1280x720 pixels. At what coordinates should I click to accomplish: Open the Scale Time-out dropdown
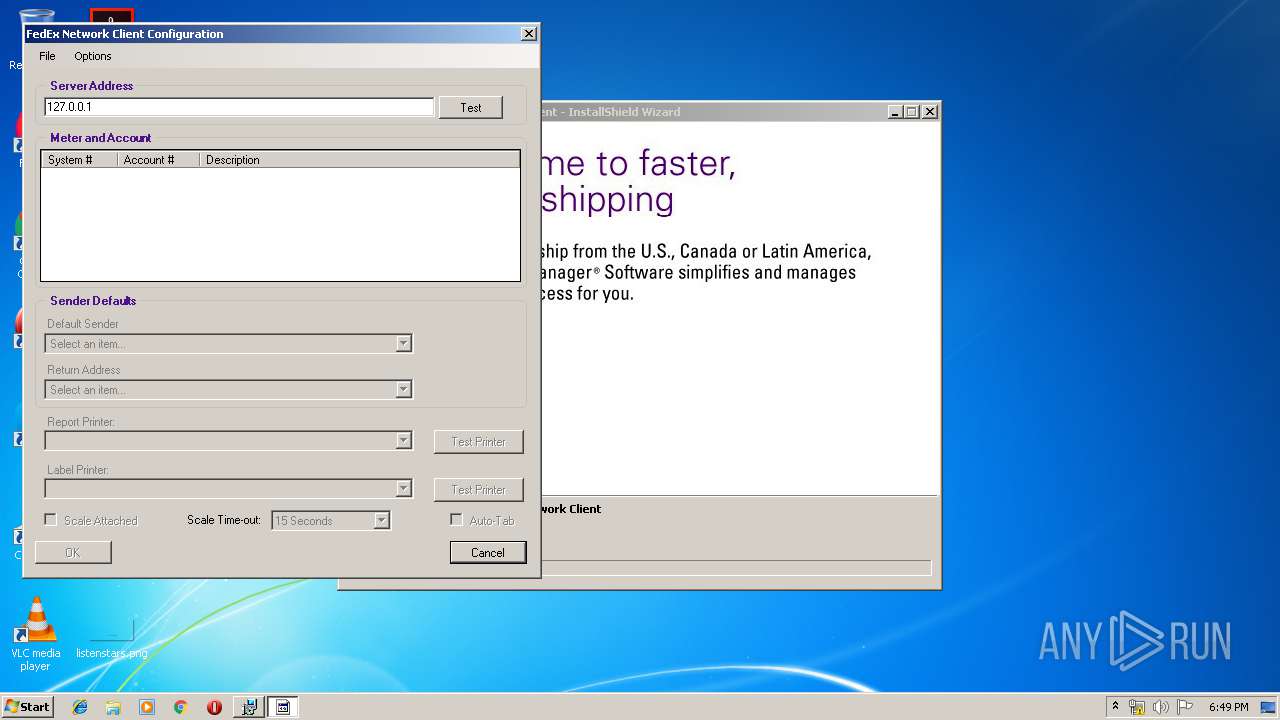pos(381,521)
